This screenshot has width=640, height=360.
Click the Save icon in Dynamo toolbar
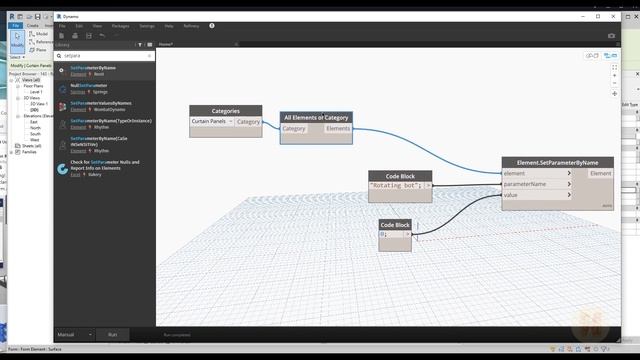click(89, 36)
